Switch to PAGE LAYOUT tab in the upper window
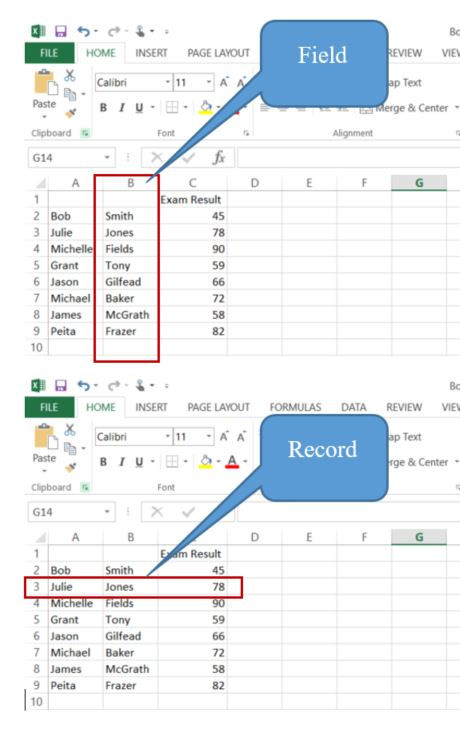The image size is (460, 740). (218, 53)
